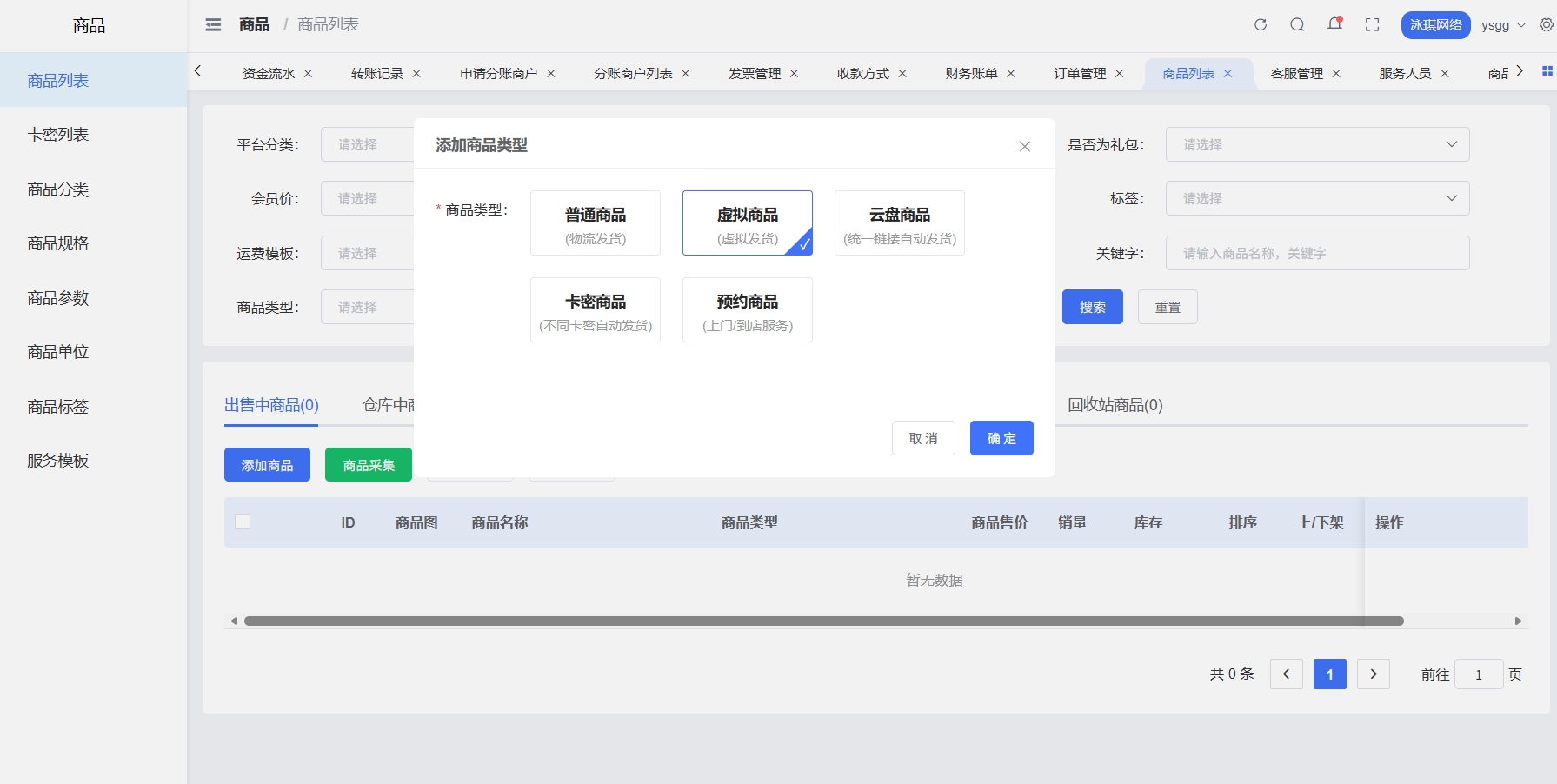Close the 订单管理 tab with its X
This screenshot has width=1557, height=784.
(1120, 74)
